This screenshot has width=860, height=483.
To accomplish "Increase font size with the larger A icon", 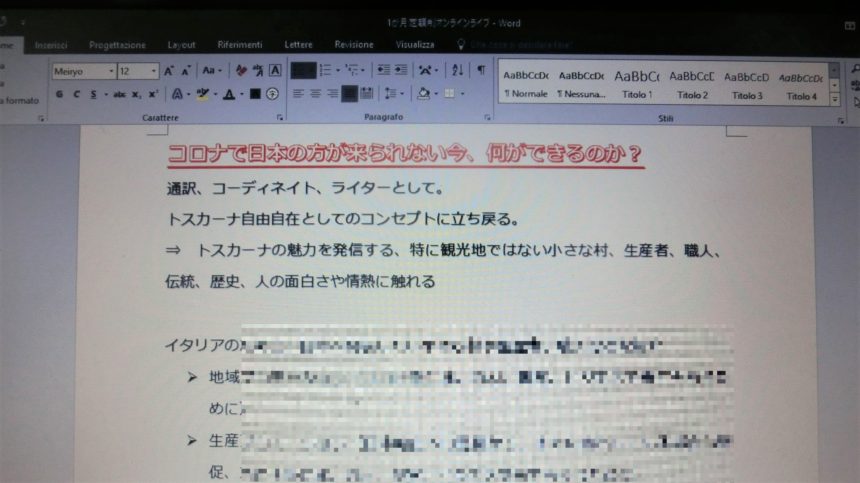I will tap(169, 71).
